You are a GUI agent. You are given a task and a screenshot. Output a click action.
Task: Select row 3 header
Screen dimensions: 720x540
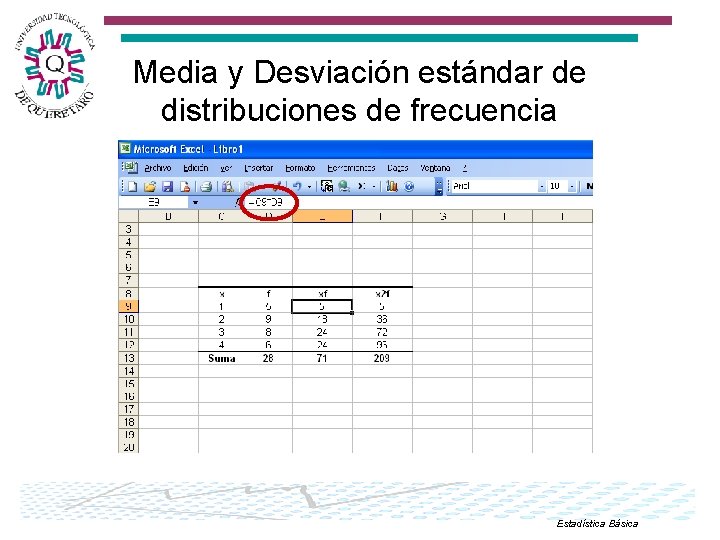pyautogui.click(x=128, y=229)
